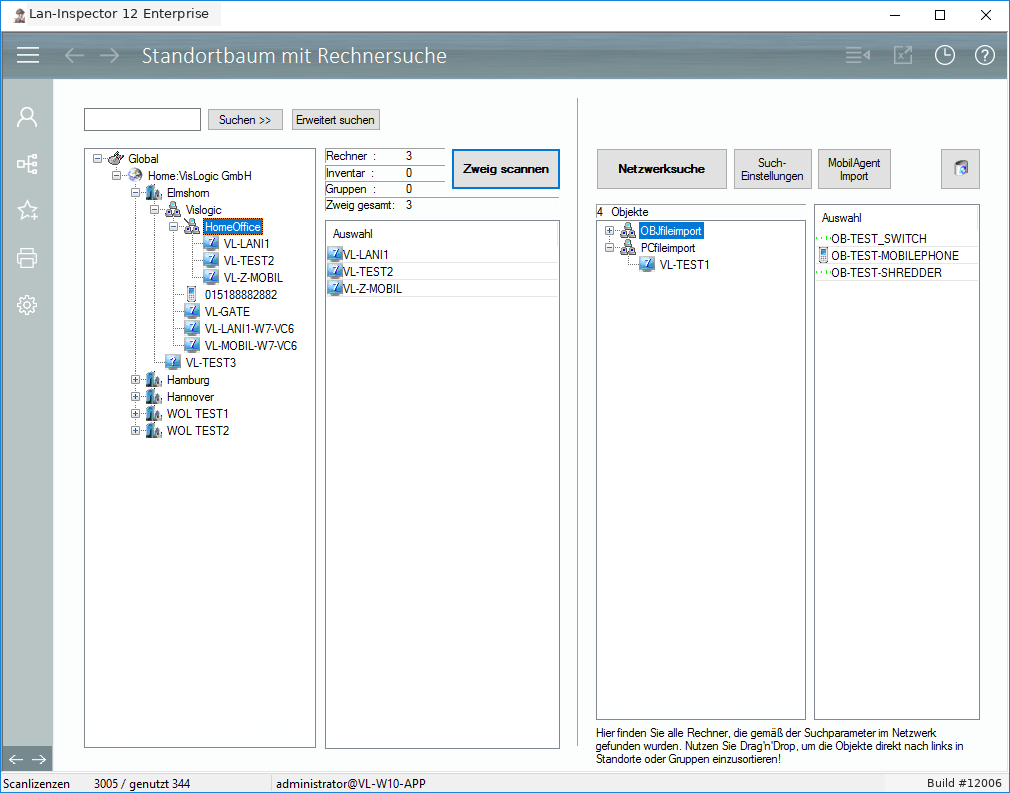Start the Netzwerksuche
Viewport: 1010px width, 793px height.
[x=662, y=169]
